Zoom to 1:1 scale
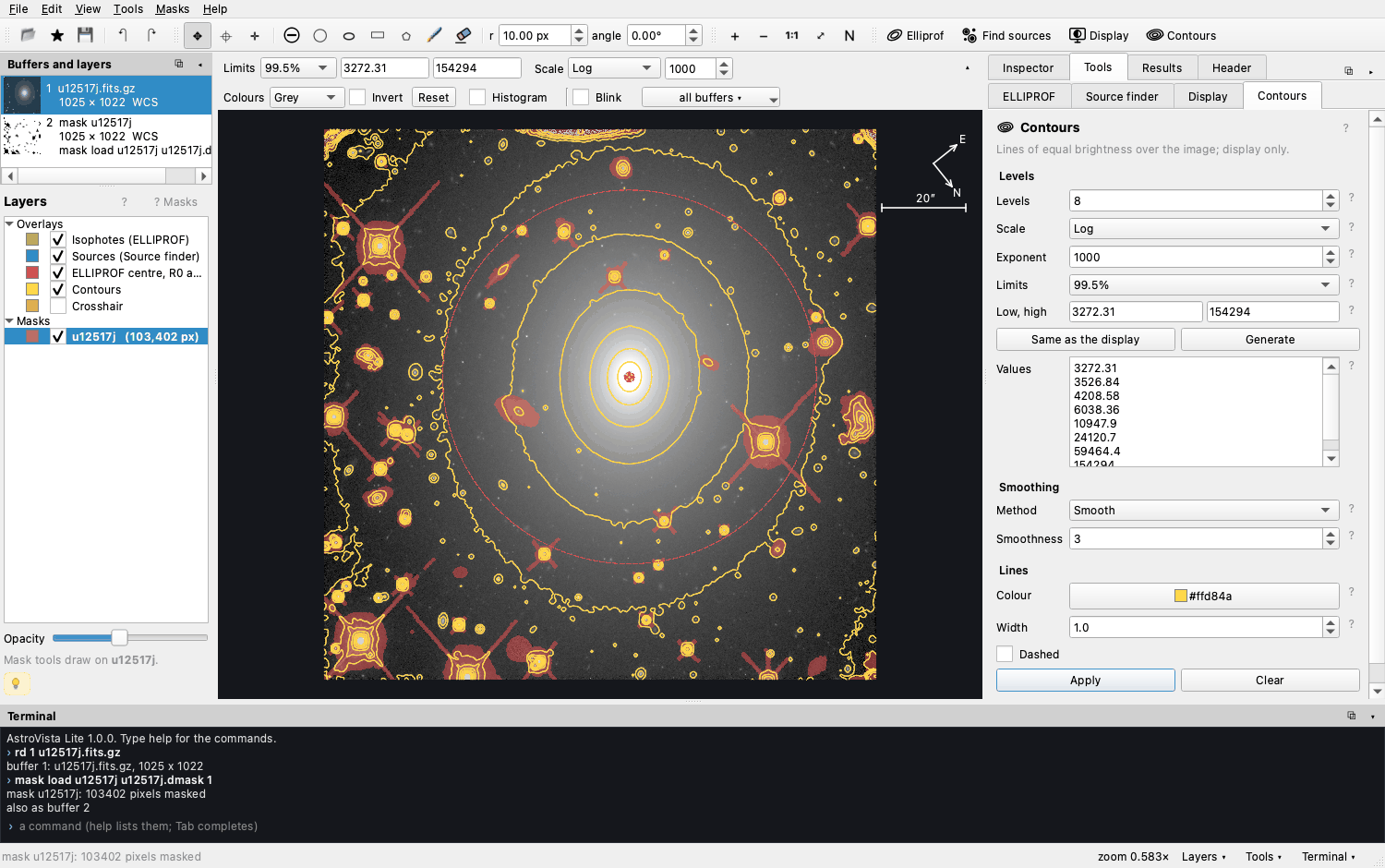The image size is (1385, 868). (x=792, y=36)
